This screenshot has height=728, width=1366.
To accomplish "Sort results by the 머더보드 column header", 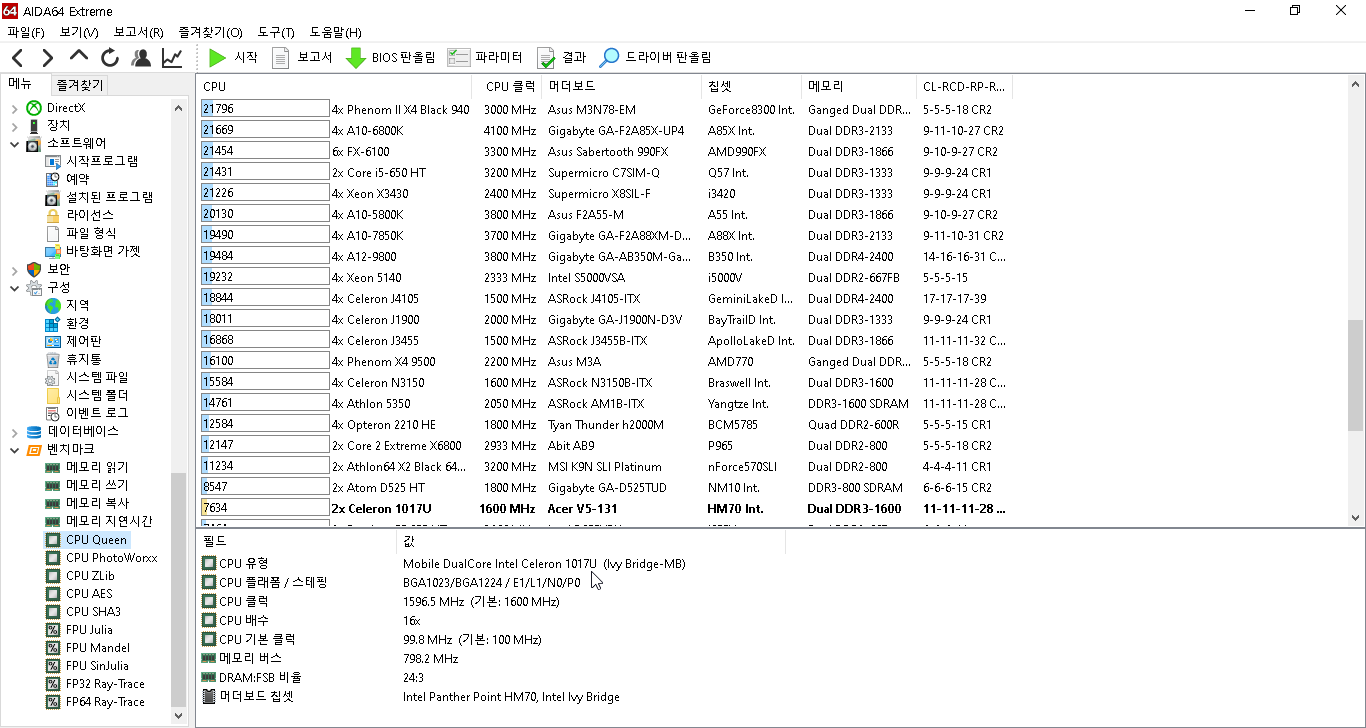I will pos(621,87).
